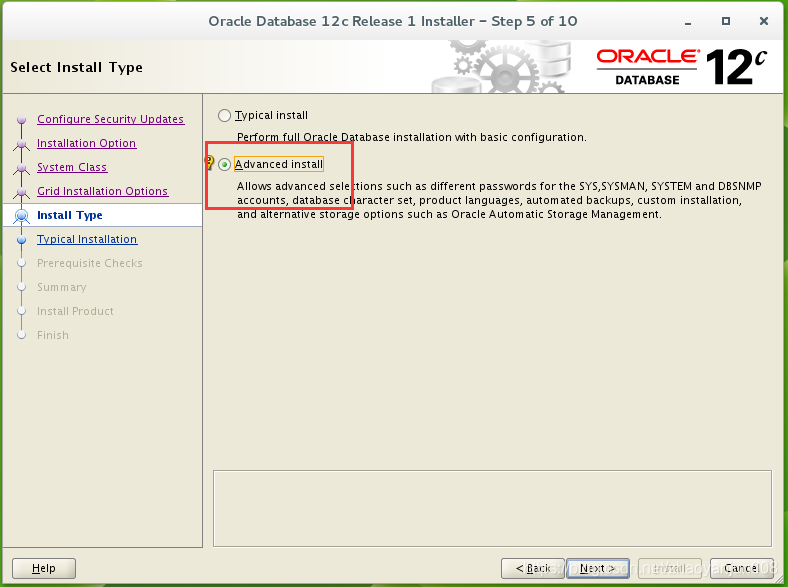This screenshot has width=788, height=587.
Task: Open Configure Security Updates step link
Action: point(111,119)
